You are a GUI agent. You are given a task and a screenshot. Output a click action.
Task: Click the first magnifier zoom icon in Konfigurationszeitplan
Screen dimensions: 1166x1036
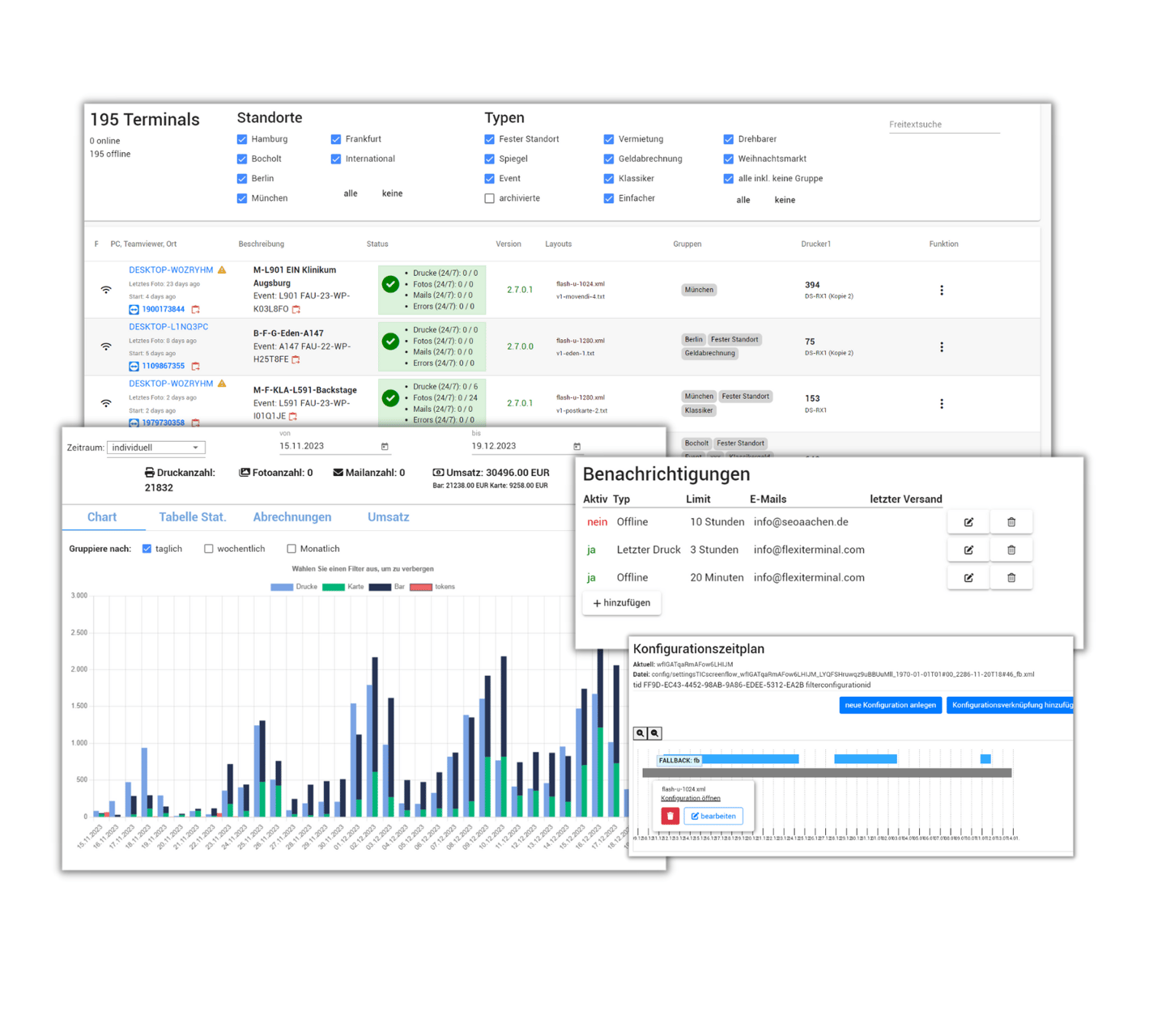(x=640, y=733)
